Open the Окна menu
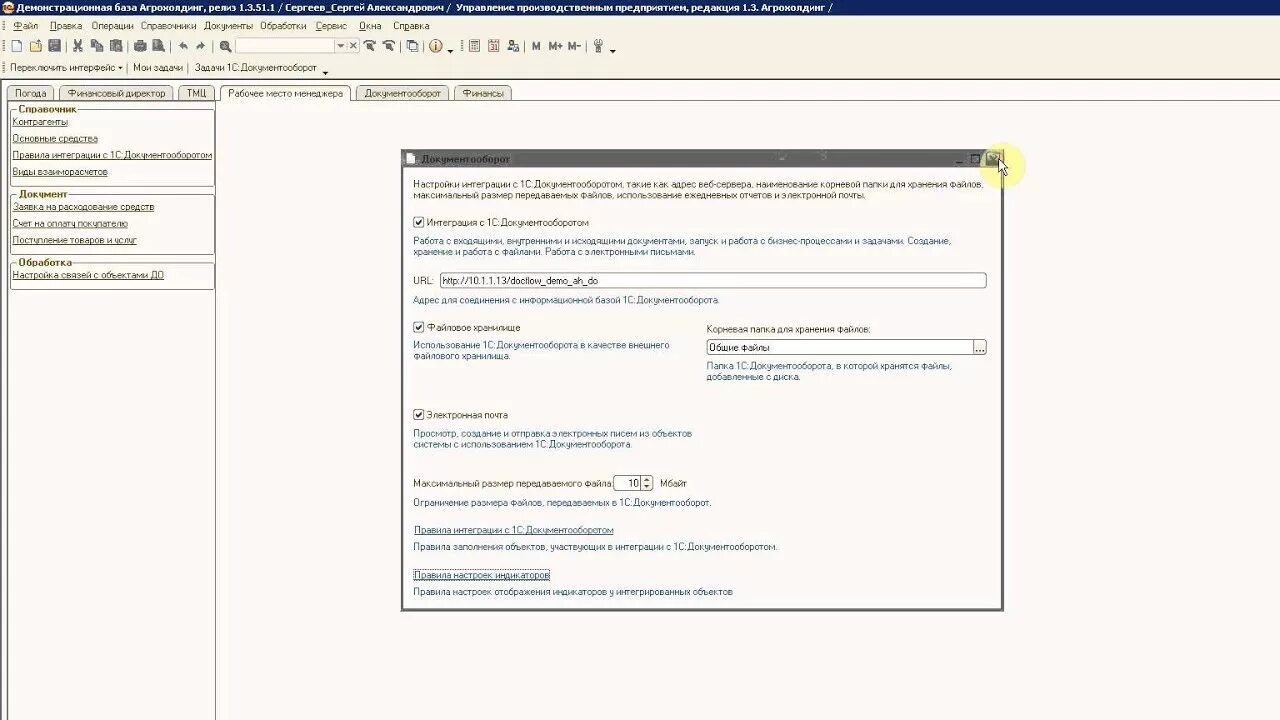 (x=370, y=26)
